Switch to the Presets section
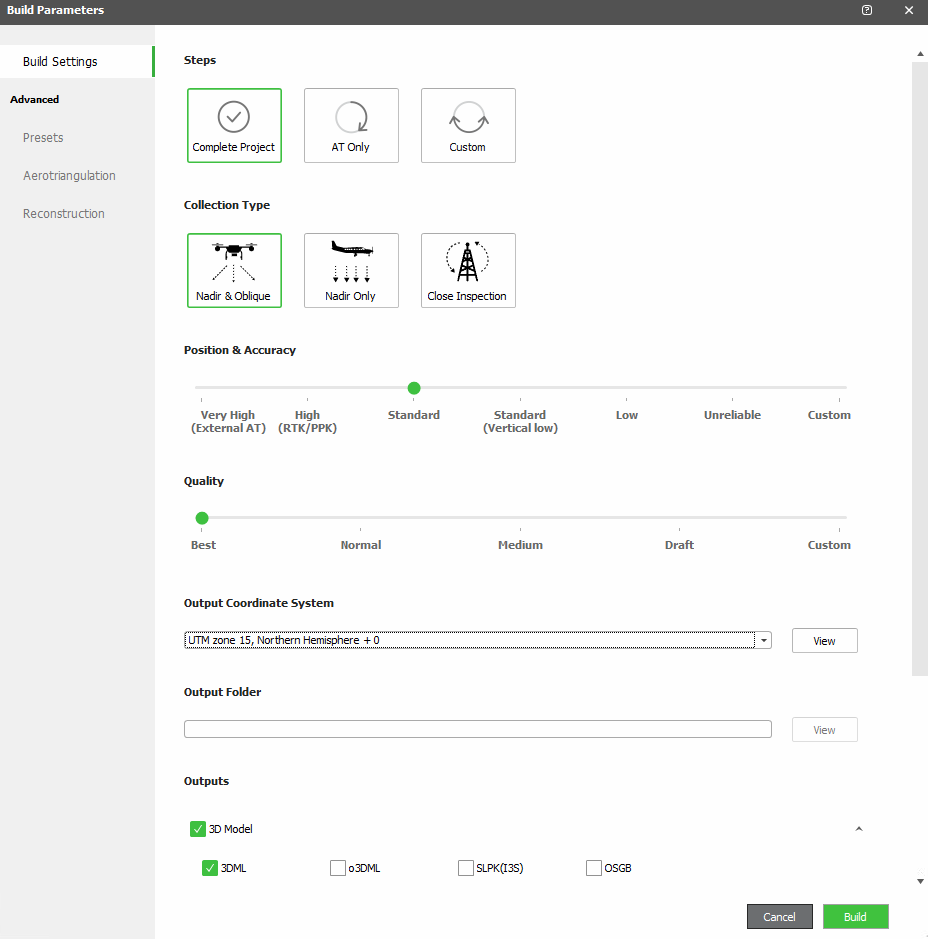This screenshot has width=928, height=939. [43, 137]
